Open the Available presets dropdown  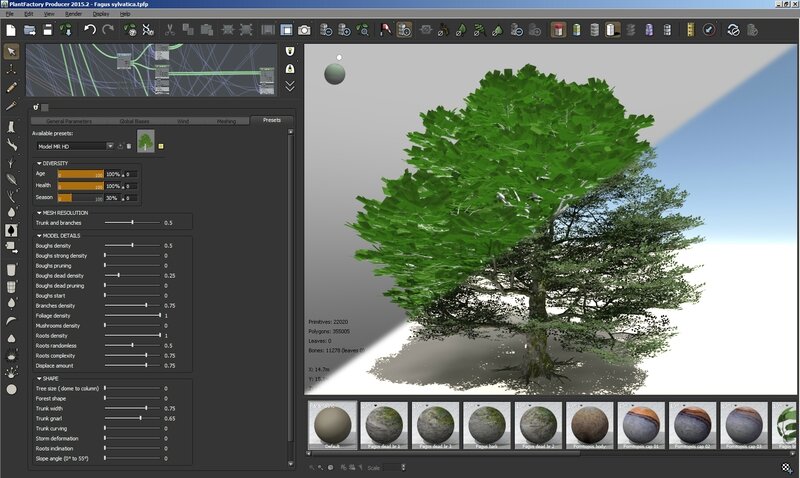108,146
